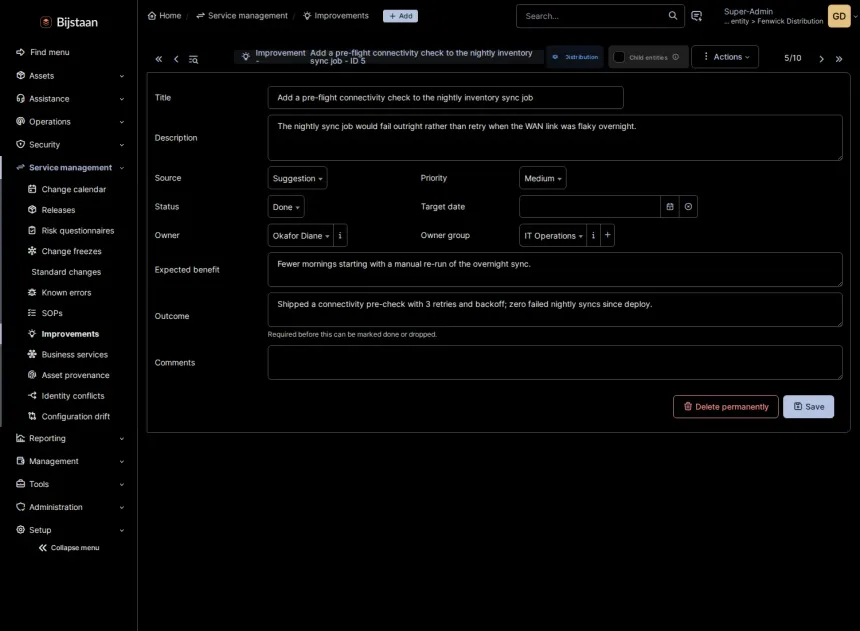Open Risk questionnaires in sidebar
The height and width of the screenshot is (631, 860).
click(x=73, y=231)
